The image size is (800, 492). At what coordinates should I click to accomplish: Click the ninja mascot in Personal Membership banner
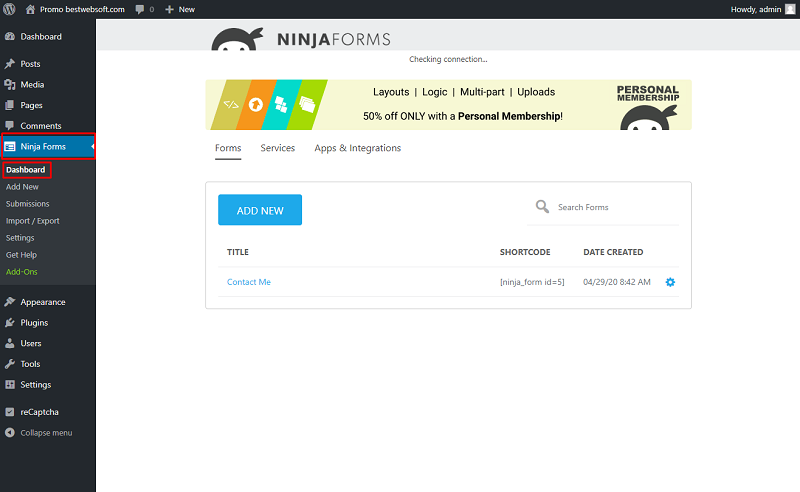648,118
